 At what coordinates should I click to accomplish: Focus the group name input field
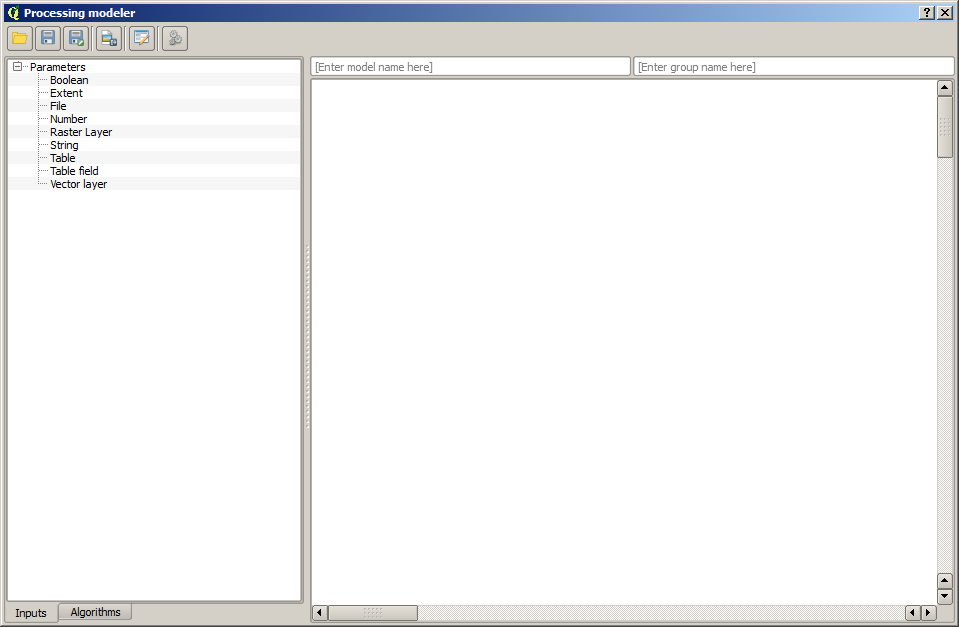pos(793,67)
